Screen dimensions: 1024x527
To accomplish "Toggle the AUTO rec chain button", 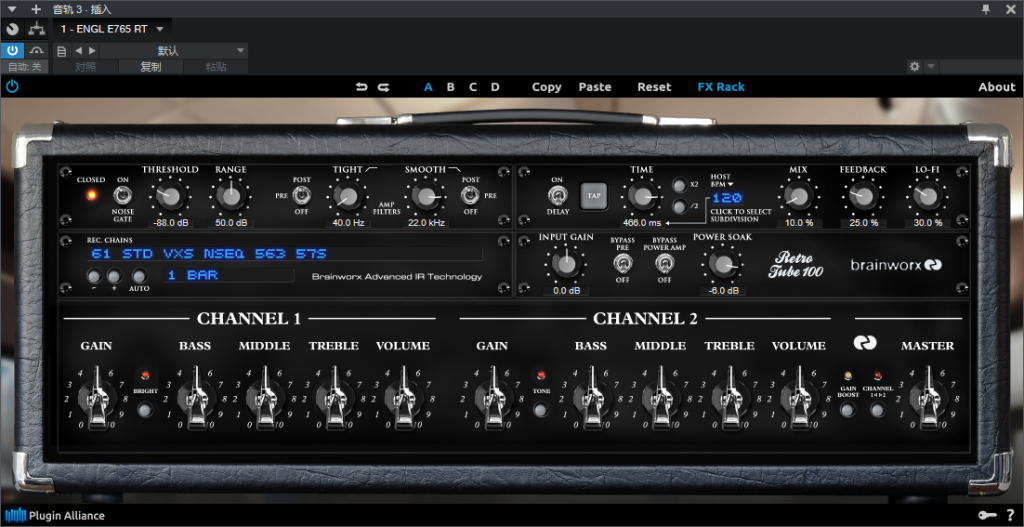I will point(139,276).
